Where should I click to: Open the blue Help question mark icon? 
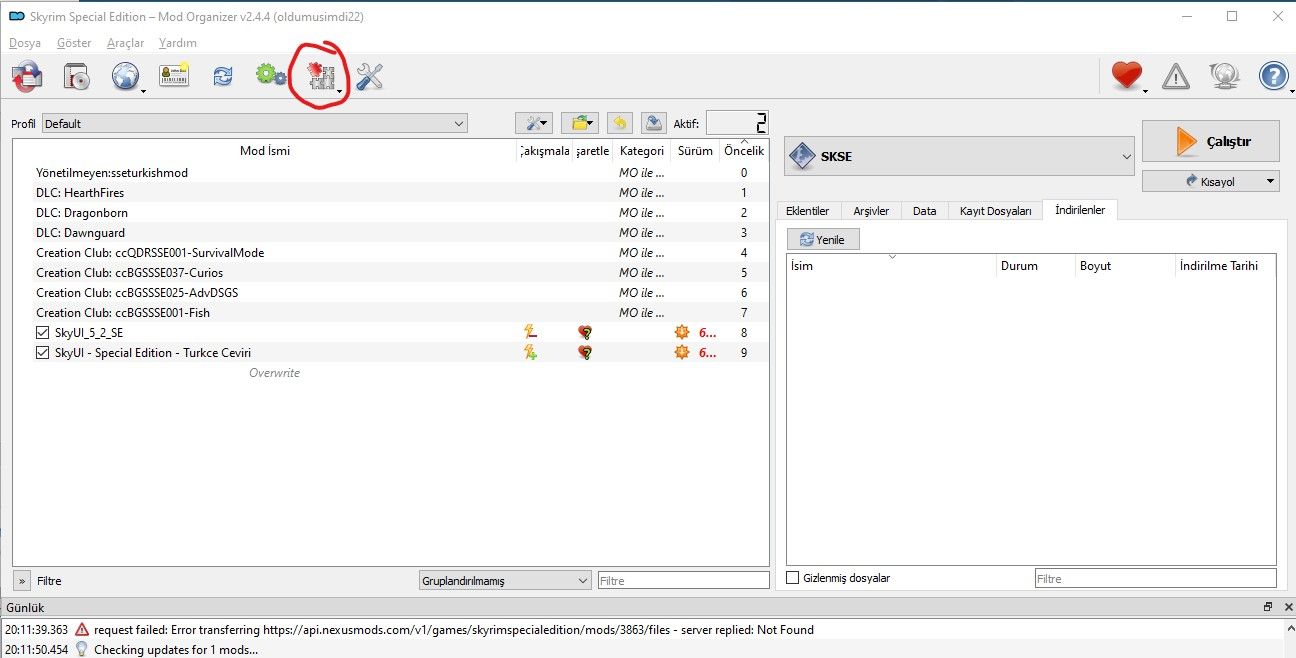(x=1274, y=76)
